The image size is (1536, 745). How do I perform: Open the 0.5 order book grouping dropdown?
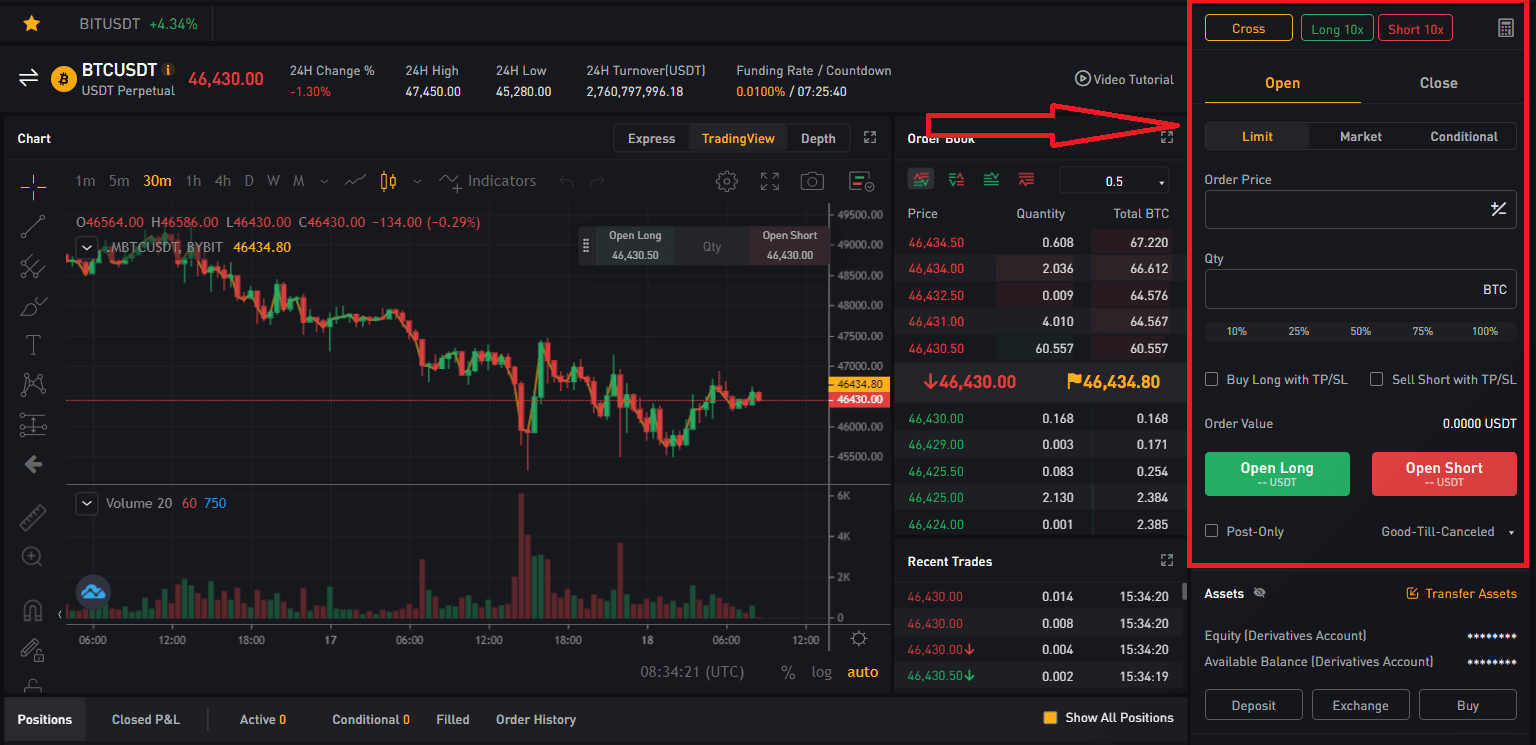1113,179
